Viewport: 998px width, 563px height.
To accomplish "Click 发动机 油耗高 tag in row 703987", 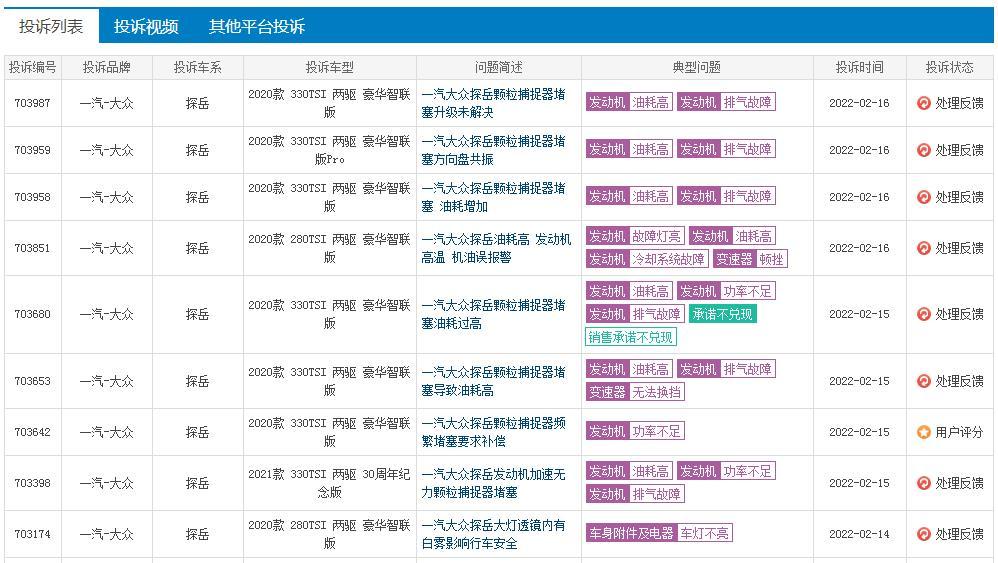I will point(629,102).
